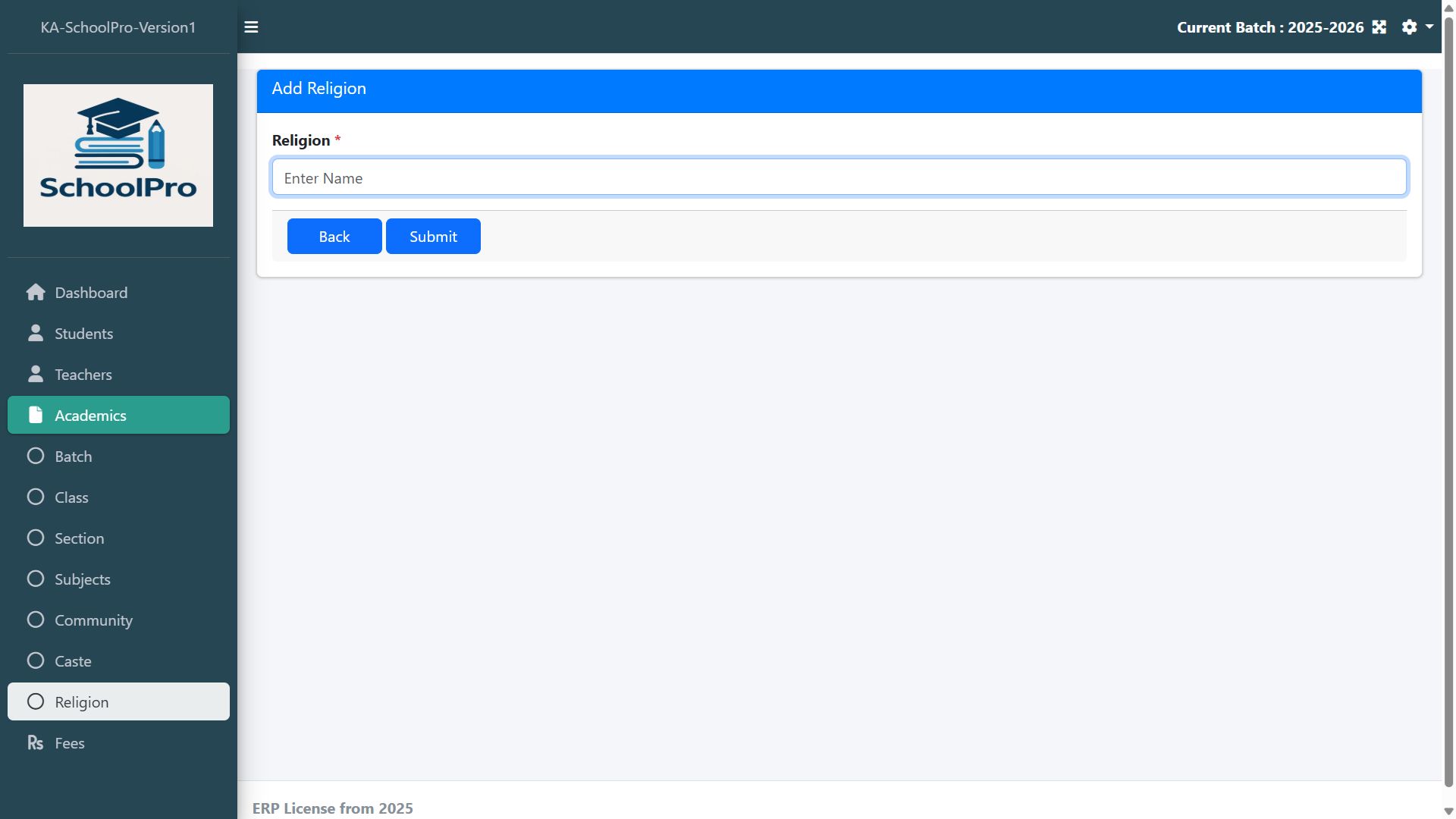
Task: Click the Dashboard home icon
Action: pos(36,293)
